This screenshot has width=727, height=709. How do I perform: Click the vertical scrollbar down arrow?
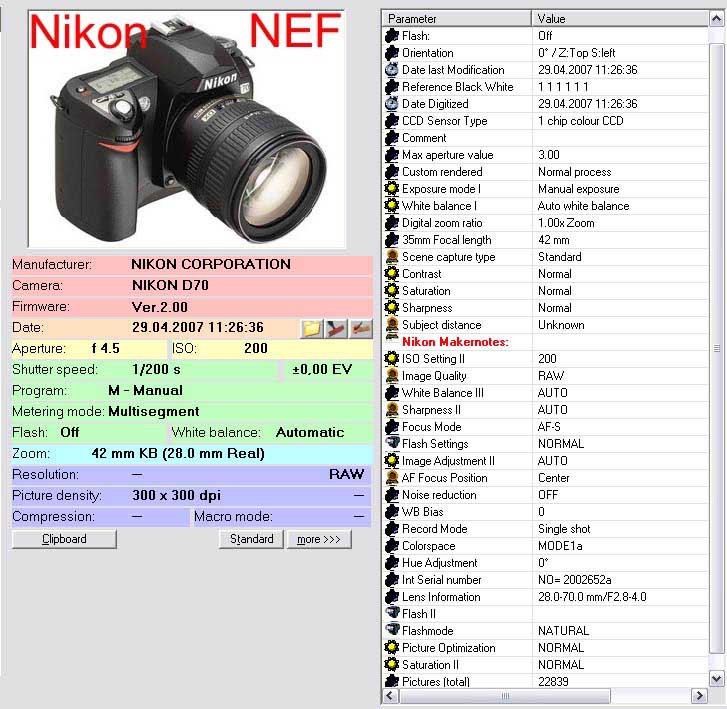coord(716,679)
